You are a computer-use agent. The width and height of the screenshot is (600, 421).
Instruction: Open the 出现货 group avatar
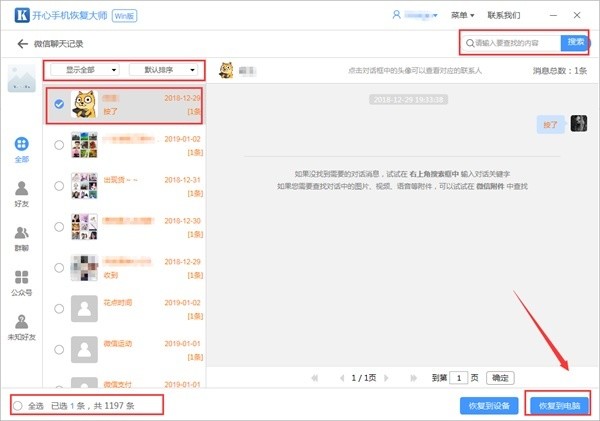pyautogui.click(x=84, y=186)
